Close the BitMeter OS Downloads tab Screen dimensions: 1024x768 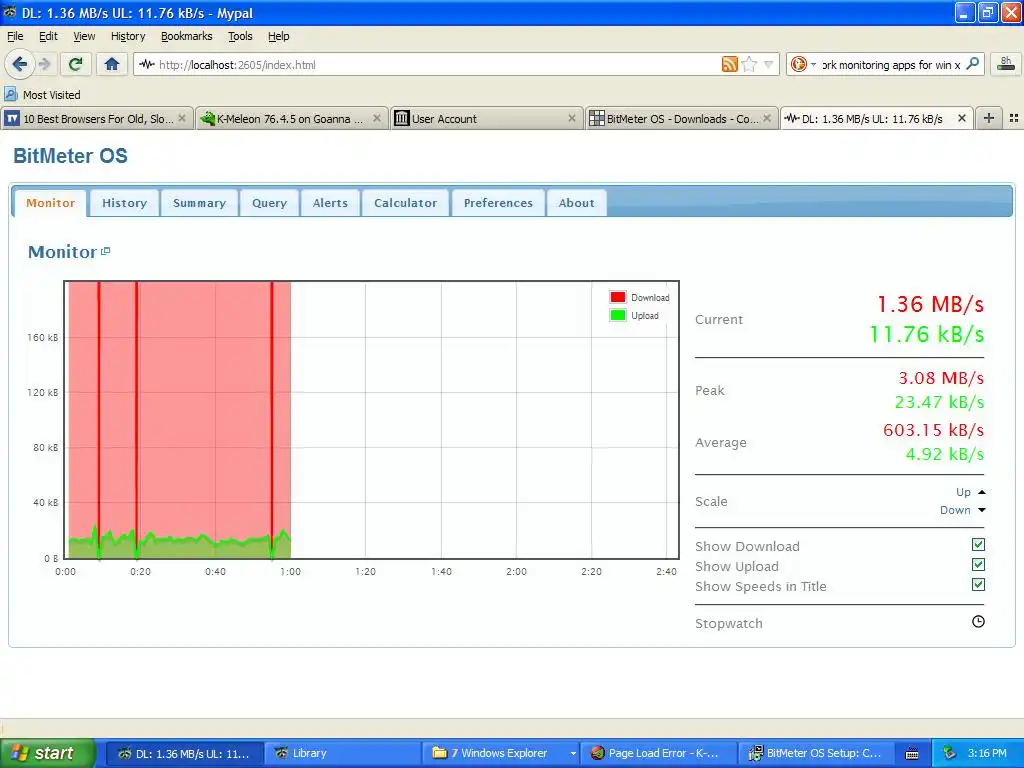(x=767, y=118)
